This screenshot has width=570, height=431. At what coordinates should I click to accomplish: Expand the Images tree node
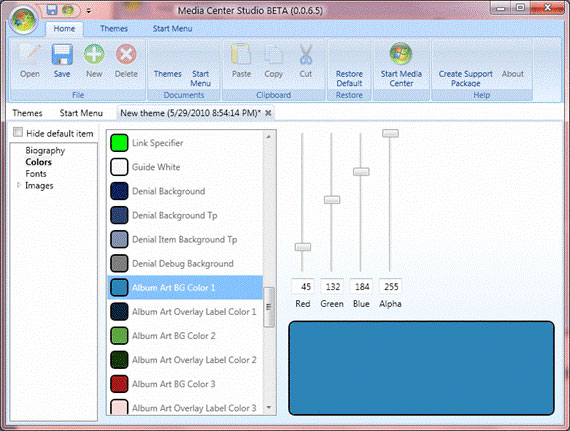19,185
